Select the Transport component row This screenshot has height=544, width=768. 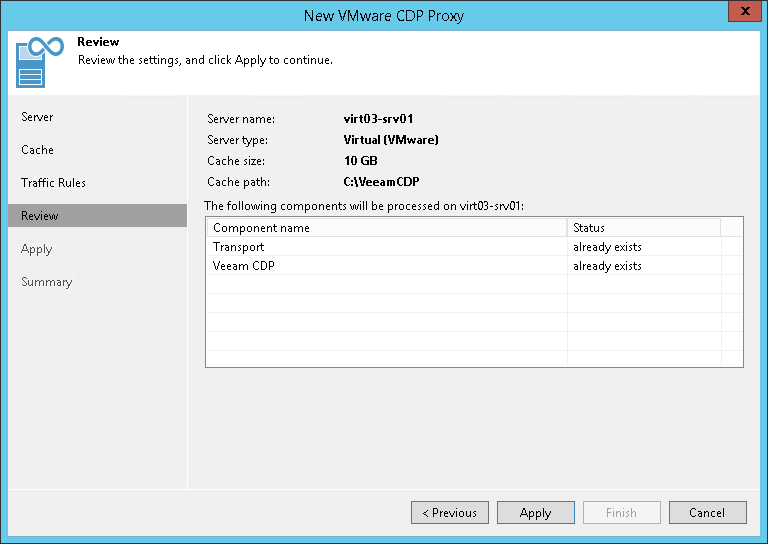(238, 247)
